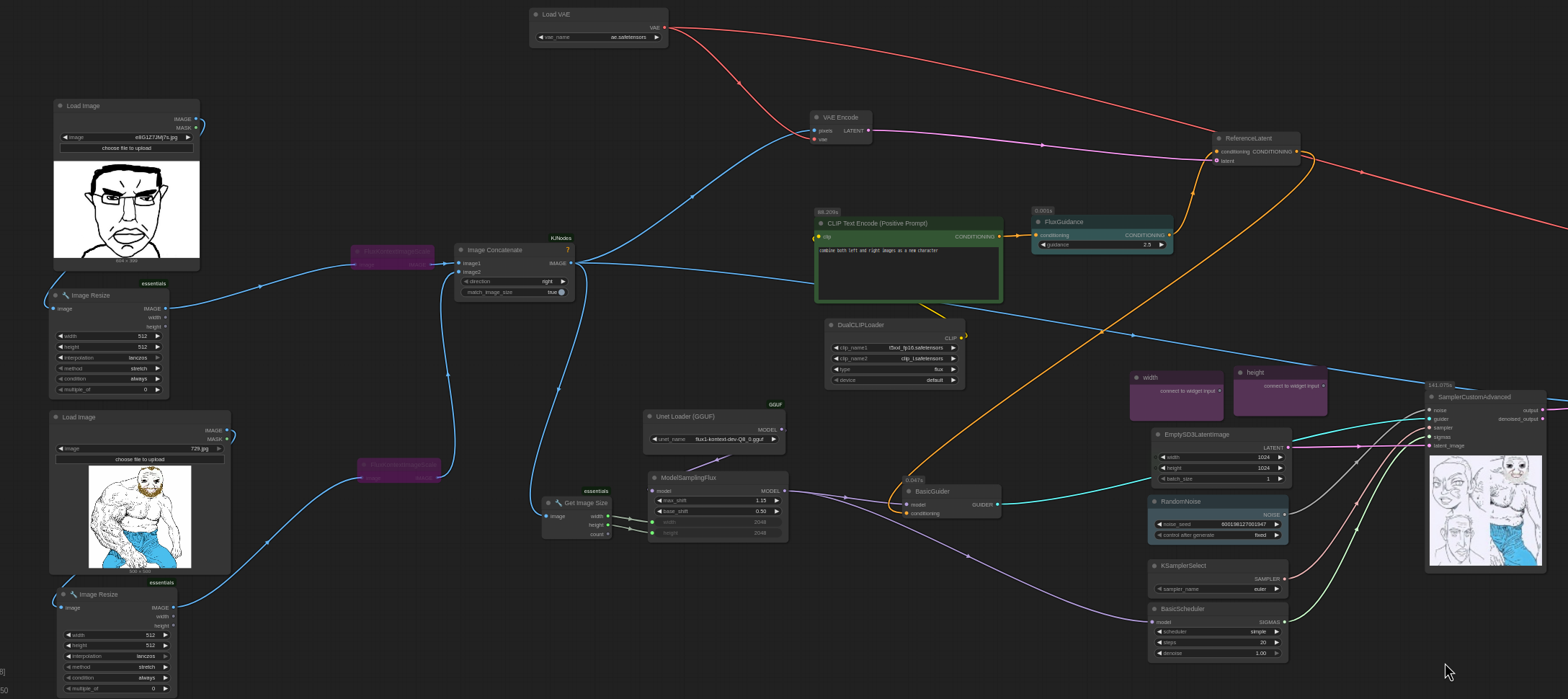
Task: Open the direction dropdown set to right
Action: [x=514, y=282]
